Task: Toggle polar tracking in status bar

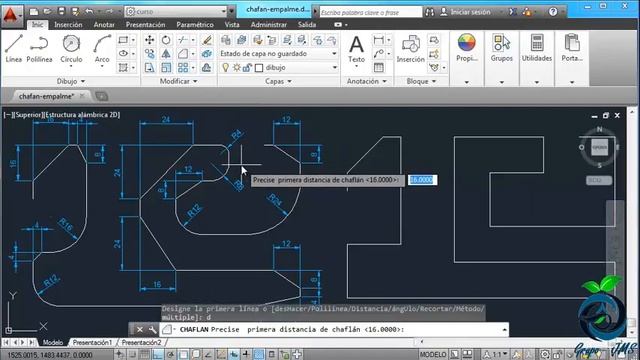Action: (171, 354)
